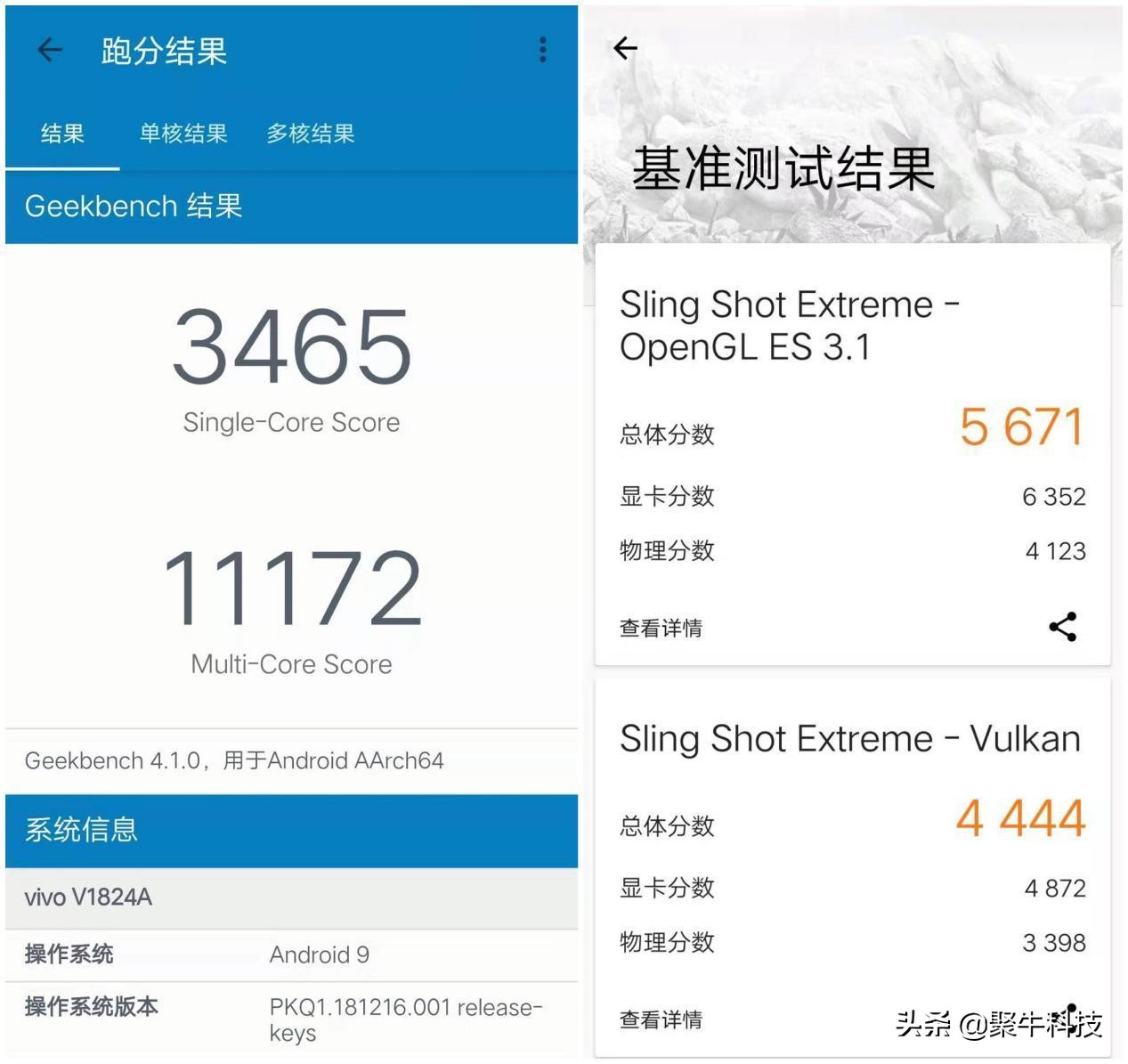Click the 4 123 physics score
This screenshot has height=1064, width=1128.
1056,551
